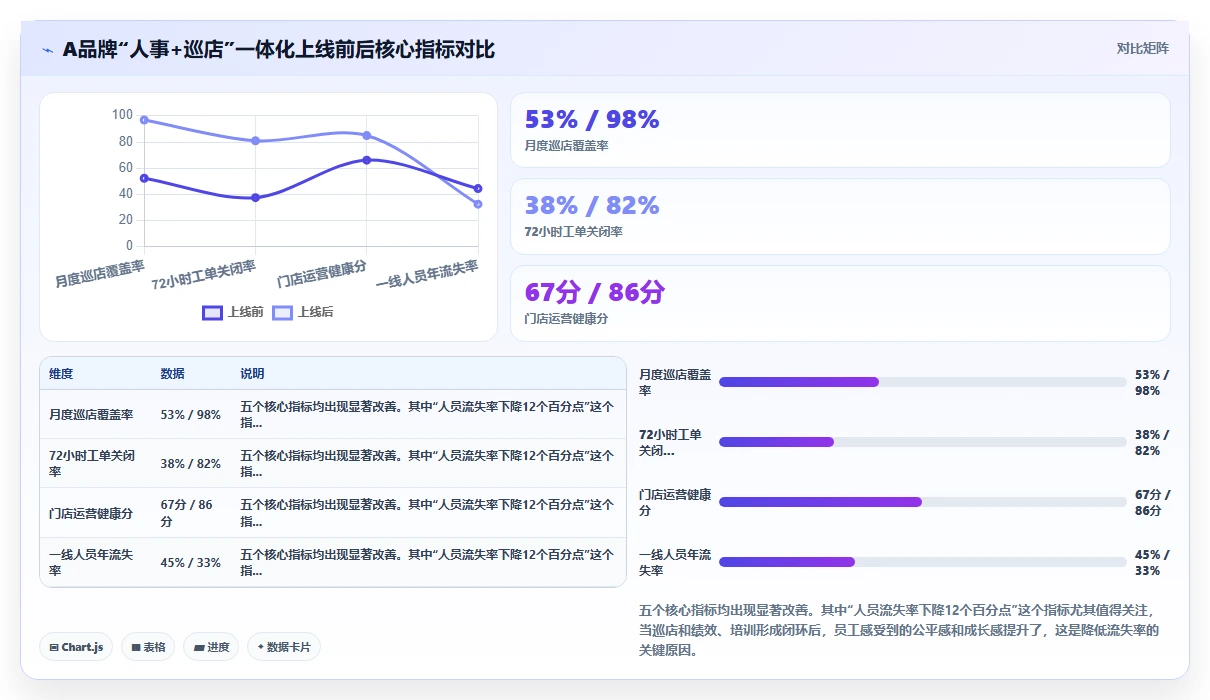Click the 进度 tag chip
The width and height of the screenshot is (1210, 700).
coord(211,647)
